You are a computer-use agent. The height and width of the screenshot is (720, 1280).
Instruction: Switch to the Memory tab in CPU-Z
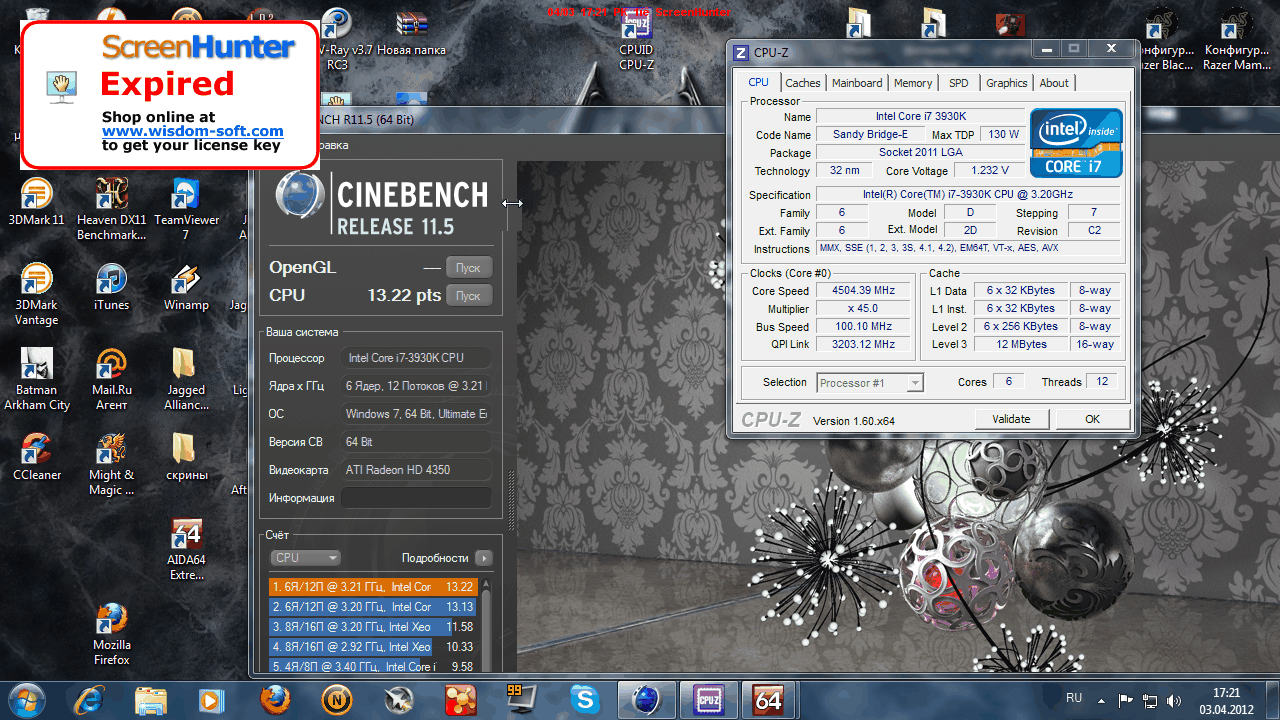(912, 83)
